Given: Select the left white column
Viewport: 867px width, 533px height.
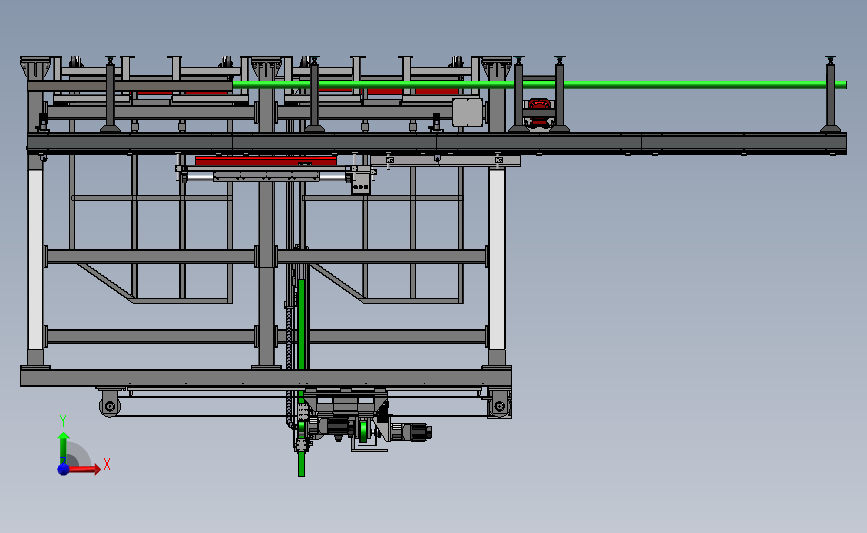Looking at the screenshot, I should (35, 259).
